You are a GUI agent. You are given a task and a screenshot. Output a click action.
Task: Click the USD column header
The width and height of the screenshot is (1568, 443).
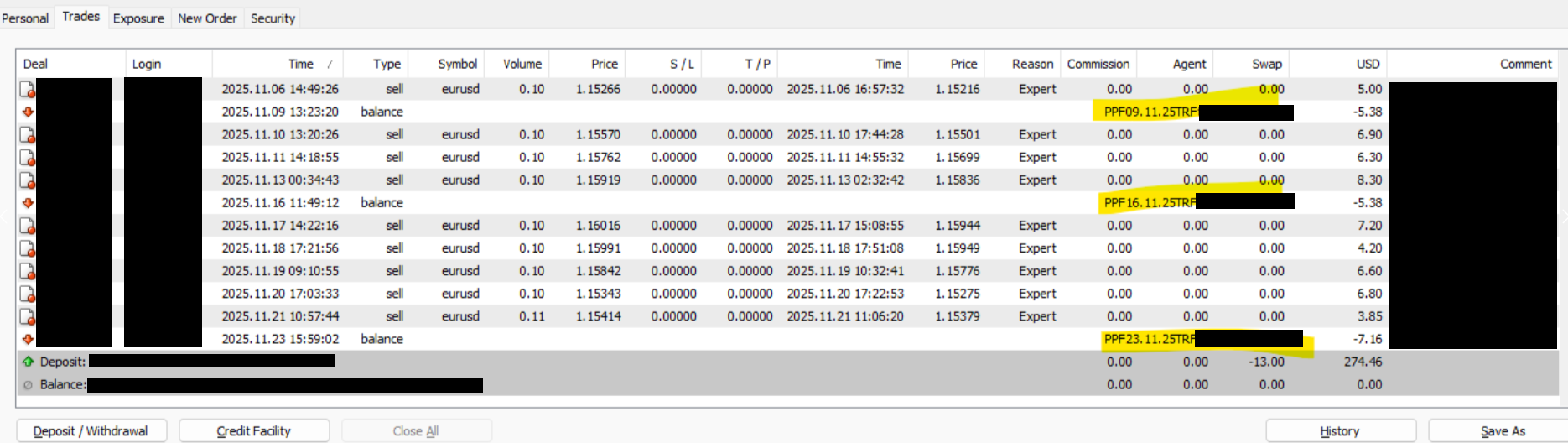1368,64
